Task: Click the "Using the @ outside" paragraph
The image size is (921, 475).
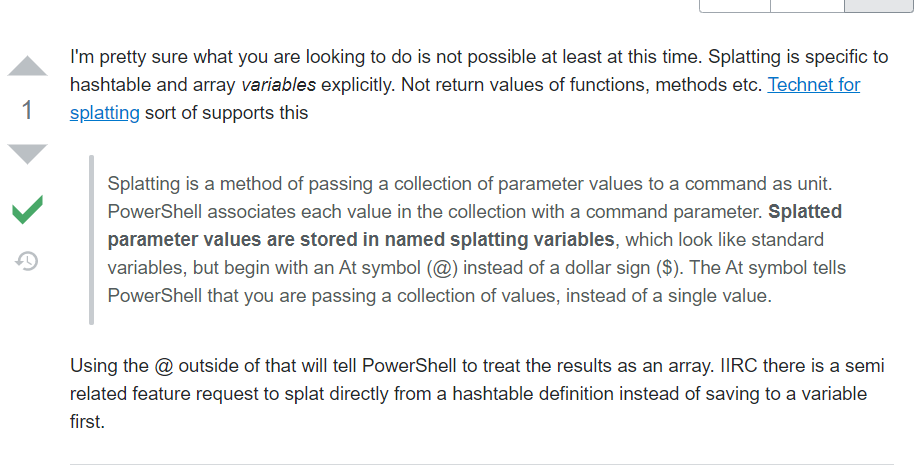Action: [477, 393]
